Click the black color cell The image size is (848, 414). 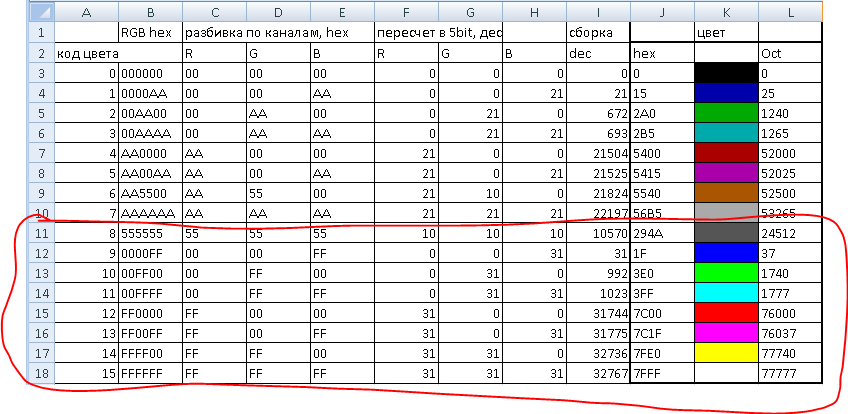click(725, 73)
